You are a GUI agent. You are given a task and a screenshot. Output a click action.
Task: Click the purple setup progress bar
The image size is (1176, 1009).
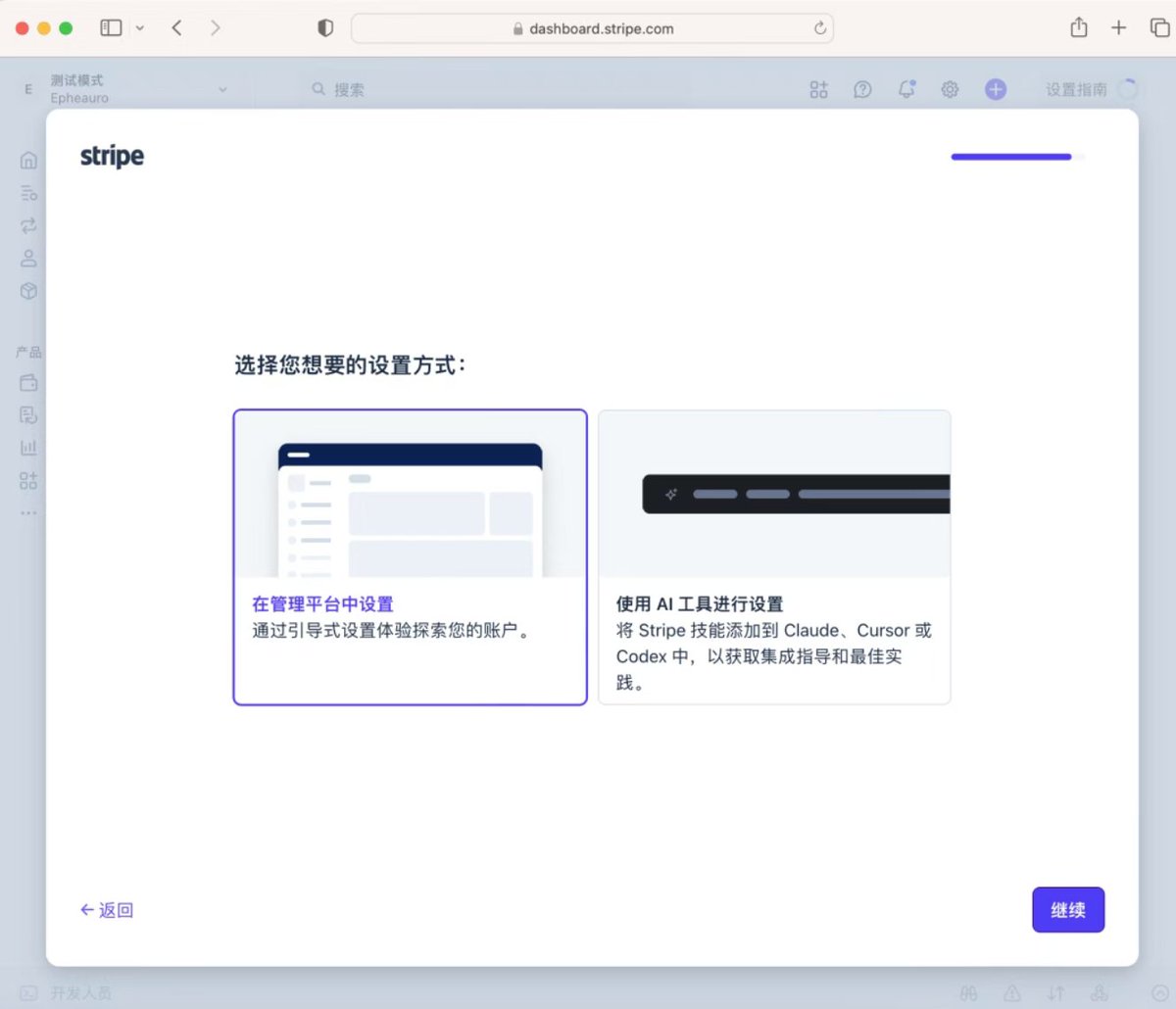[x=1017, y=157]
